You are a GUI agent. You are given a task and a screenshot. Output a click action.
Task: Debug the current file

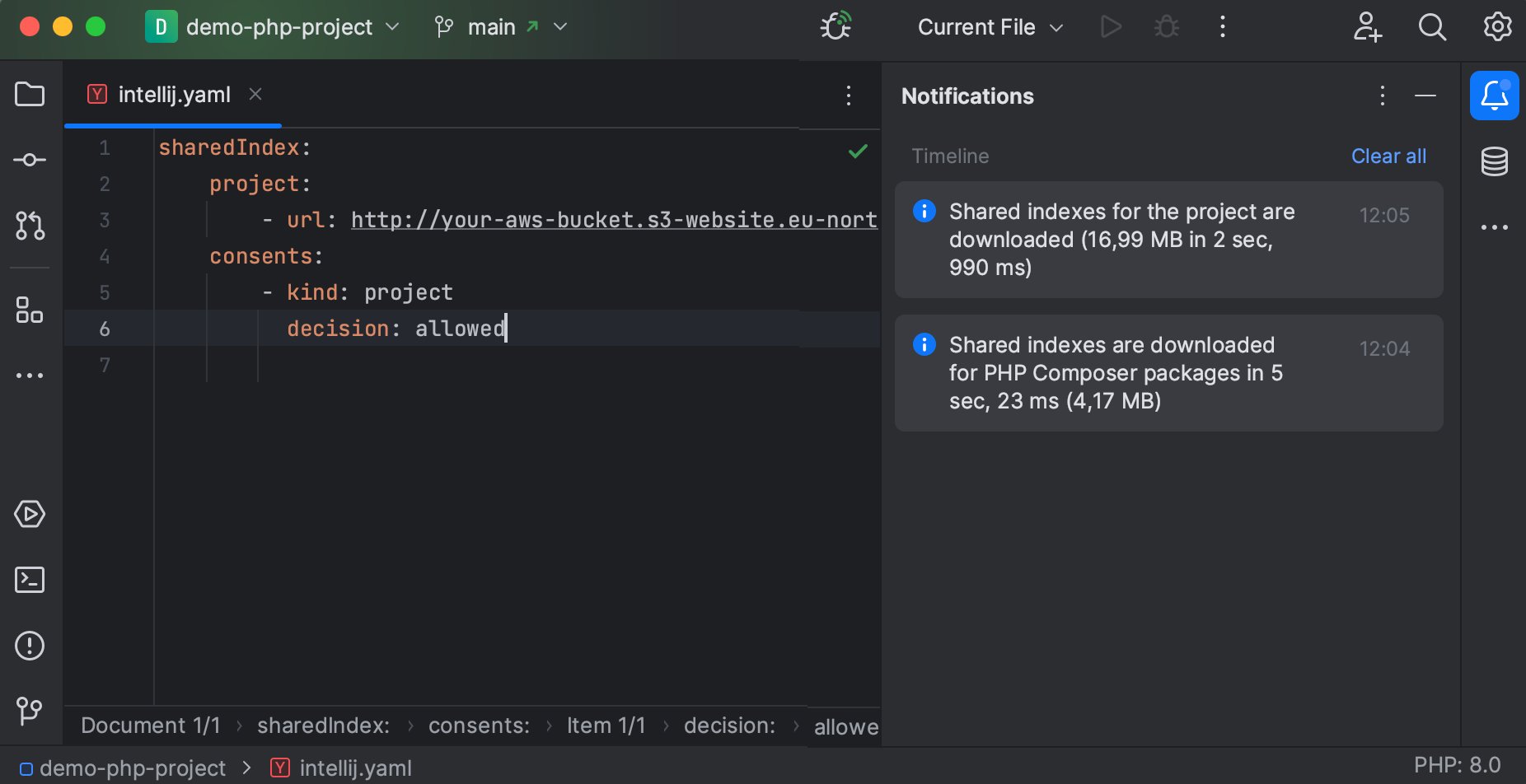[x=1167, y=27]
